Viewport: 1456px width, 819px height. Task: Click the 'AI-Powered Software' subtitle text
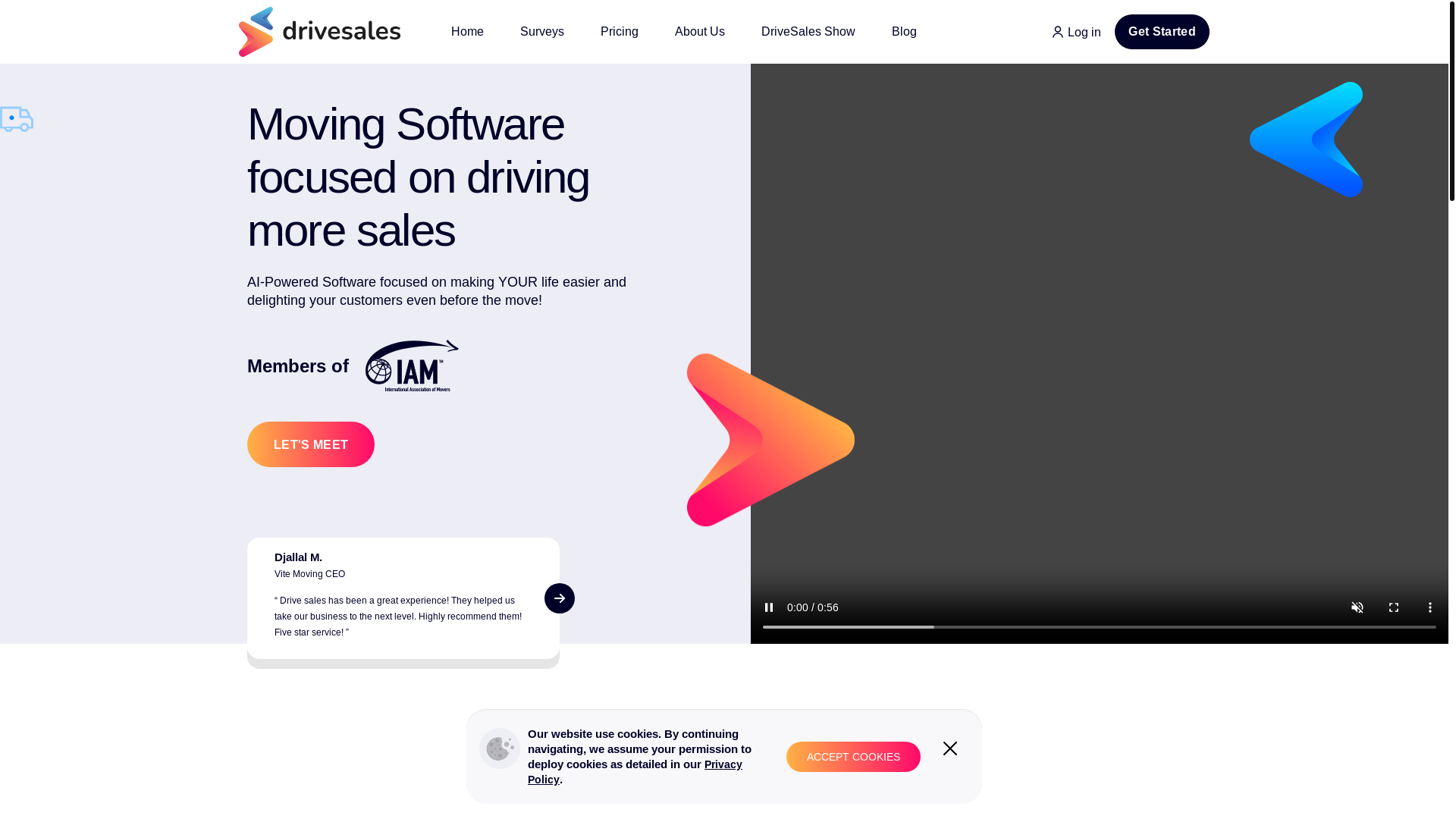[x=437, y=291]
